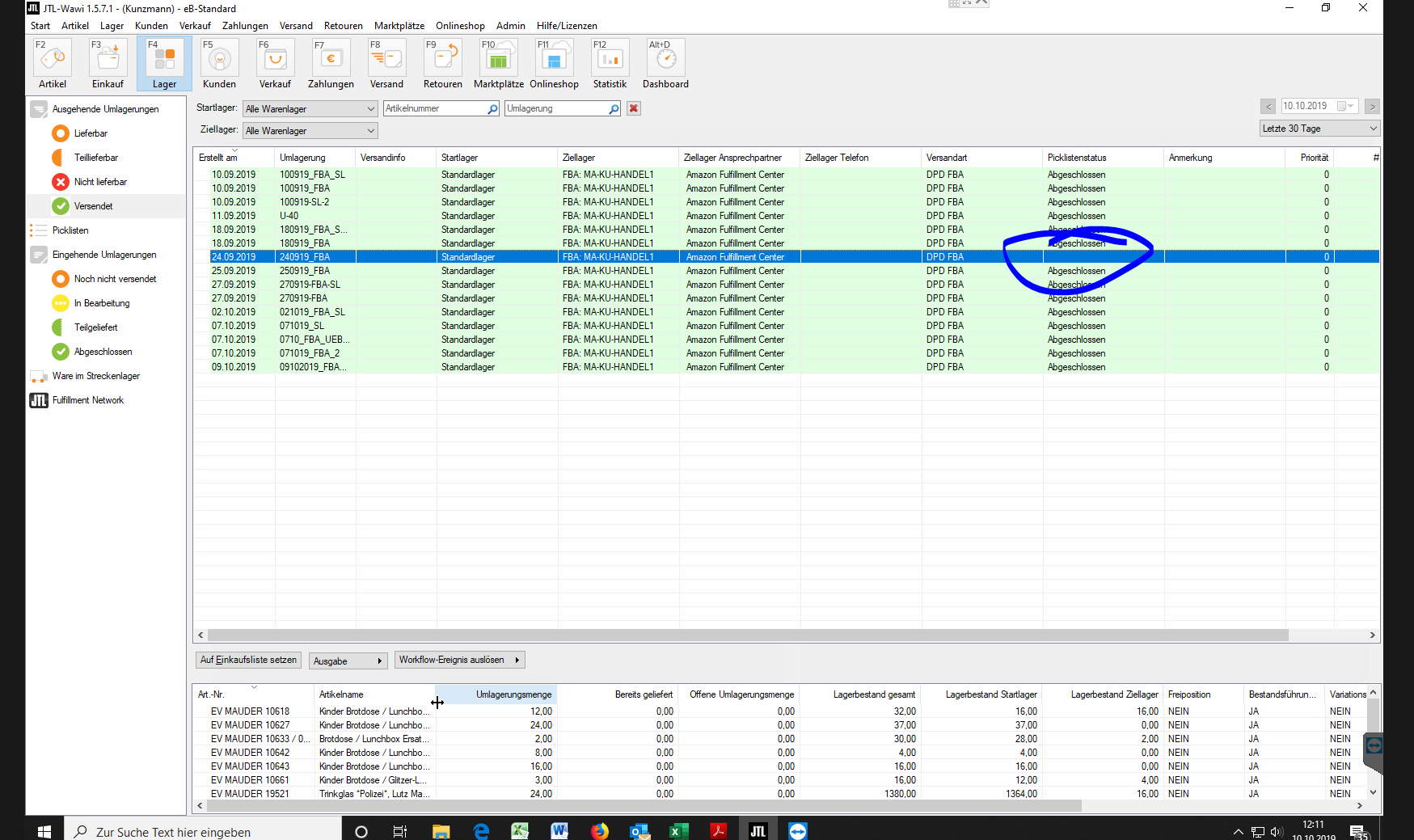Open the Verkauf module (F6)

coord(275,64)
